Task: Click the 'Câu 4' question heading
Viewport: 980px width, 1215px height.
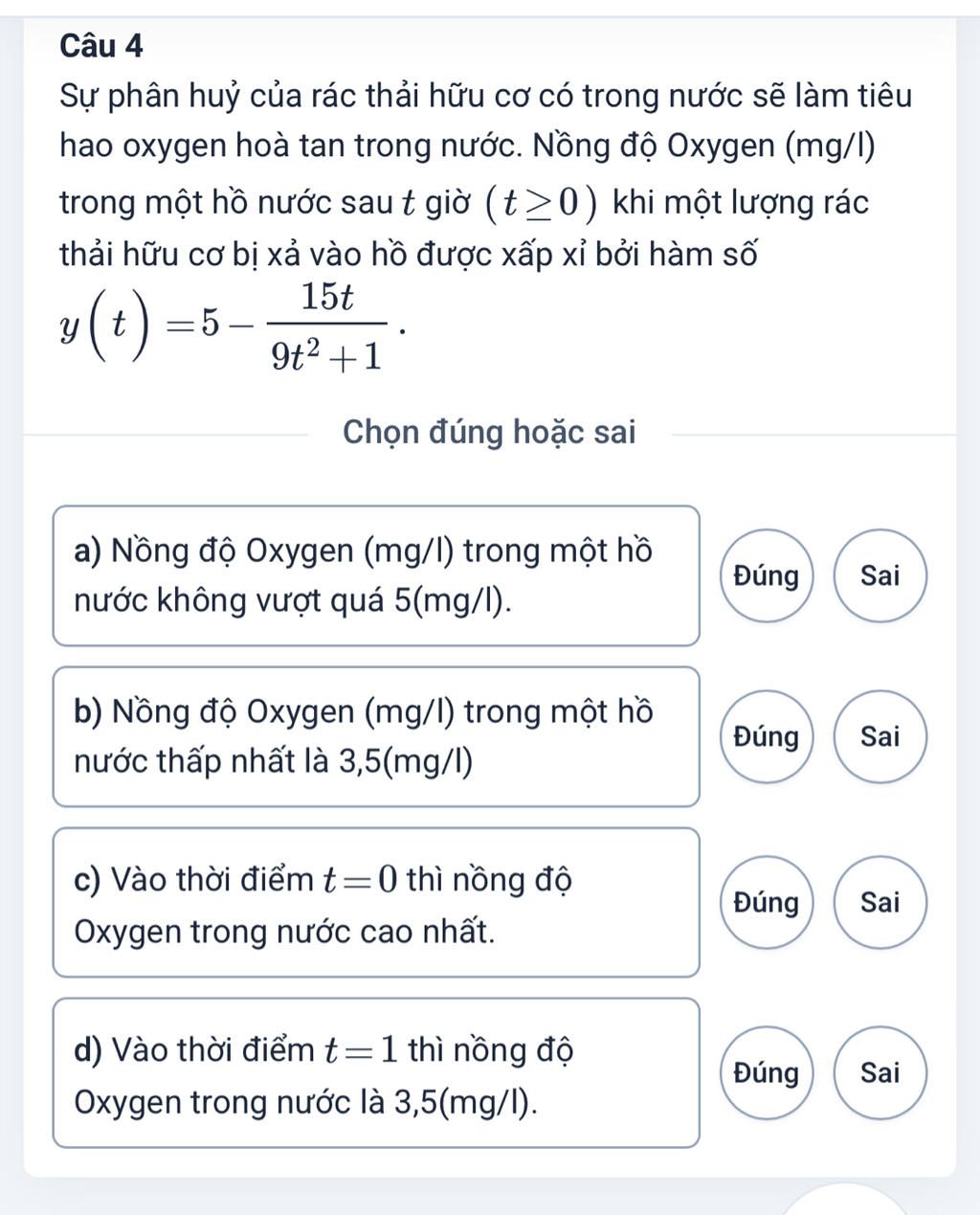Action: pos(101,45)
